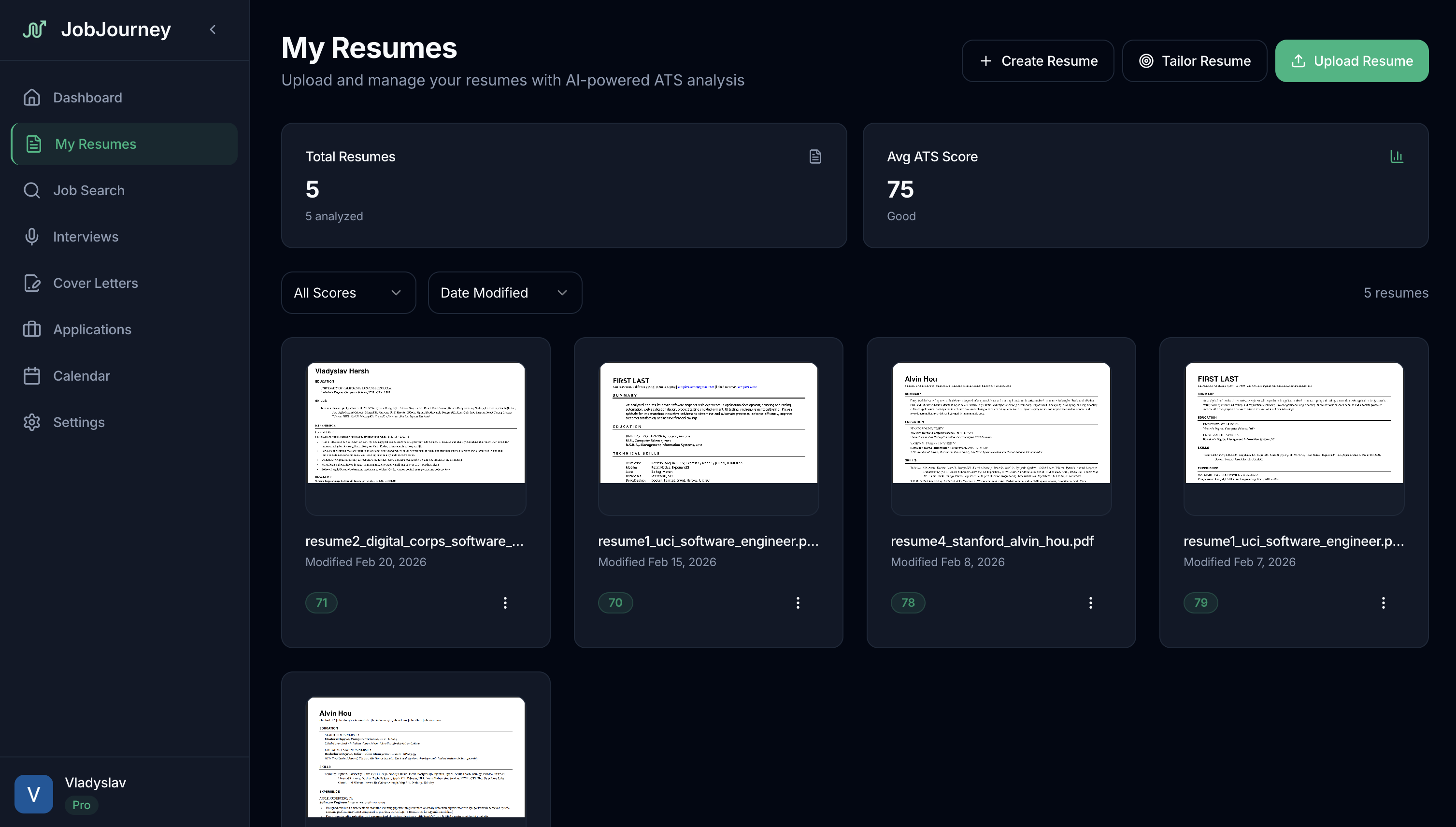Click the Avg ATS Score card

pos(1145,185)
